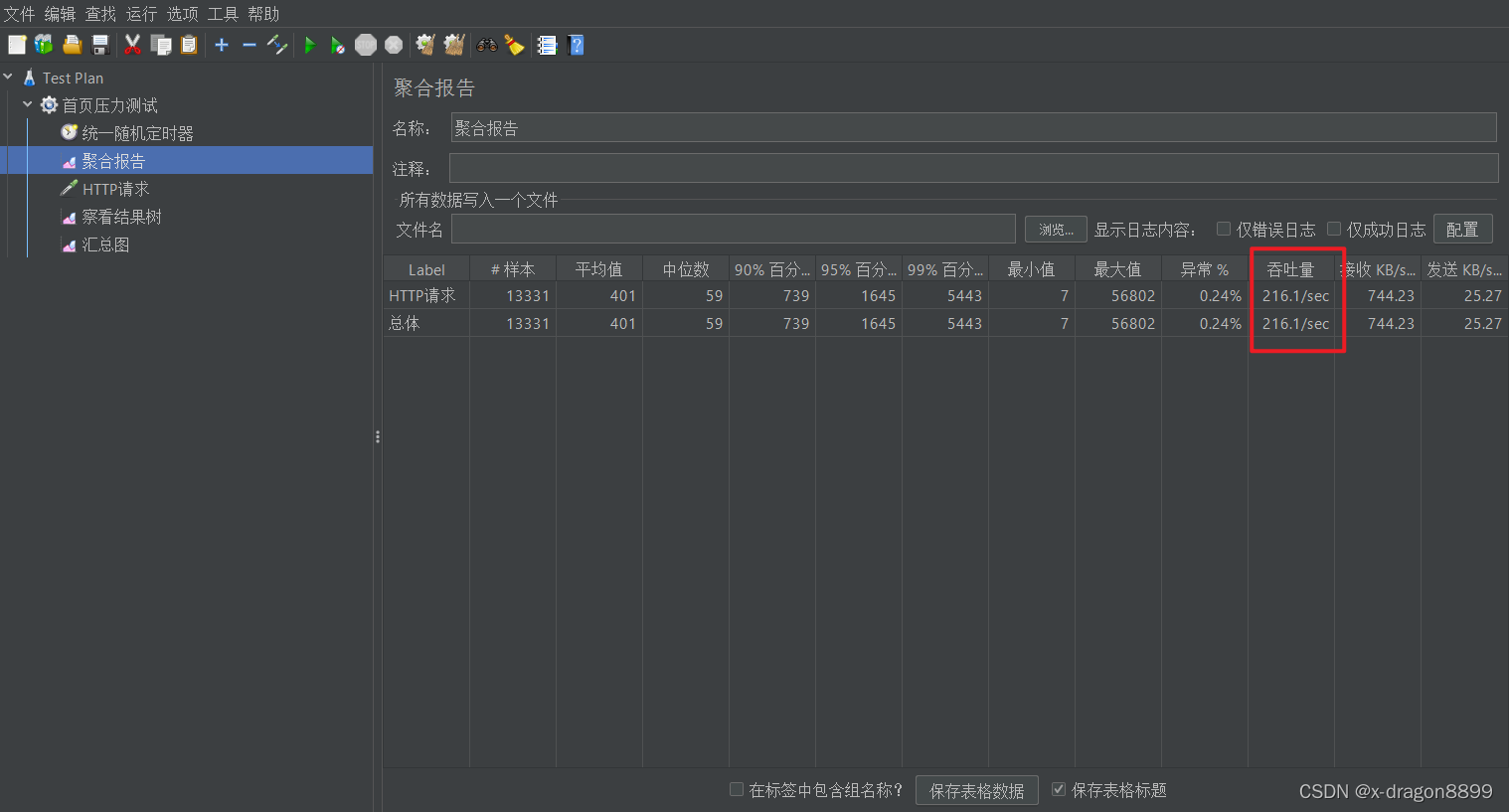This screenshot has width=1509, height=812.
Task: Click the 配置 configure button
Action: click(1462, 230)
